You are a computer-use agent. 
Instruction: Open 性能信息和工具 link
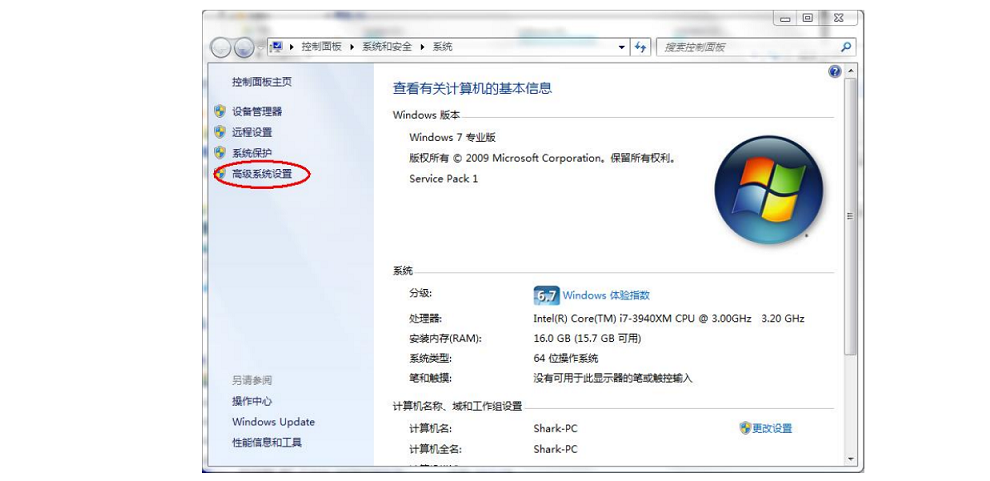pyautogui.click(x=267, y=442)
